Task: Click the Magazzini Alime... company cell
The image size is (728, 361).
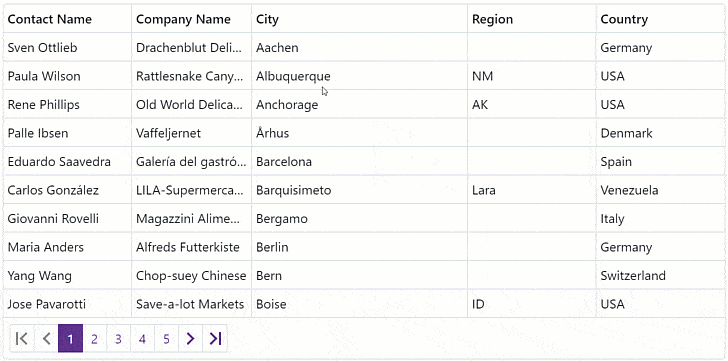Action: click(x=191, y=219)
